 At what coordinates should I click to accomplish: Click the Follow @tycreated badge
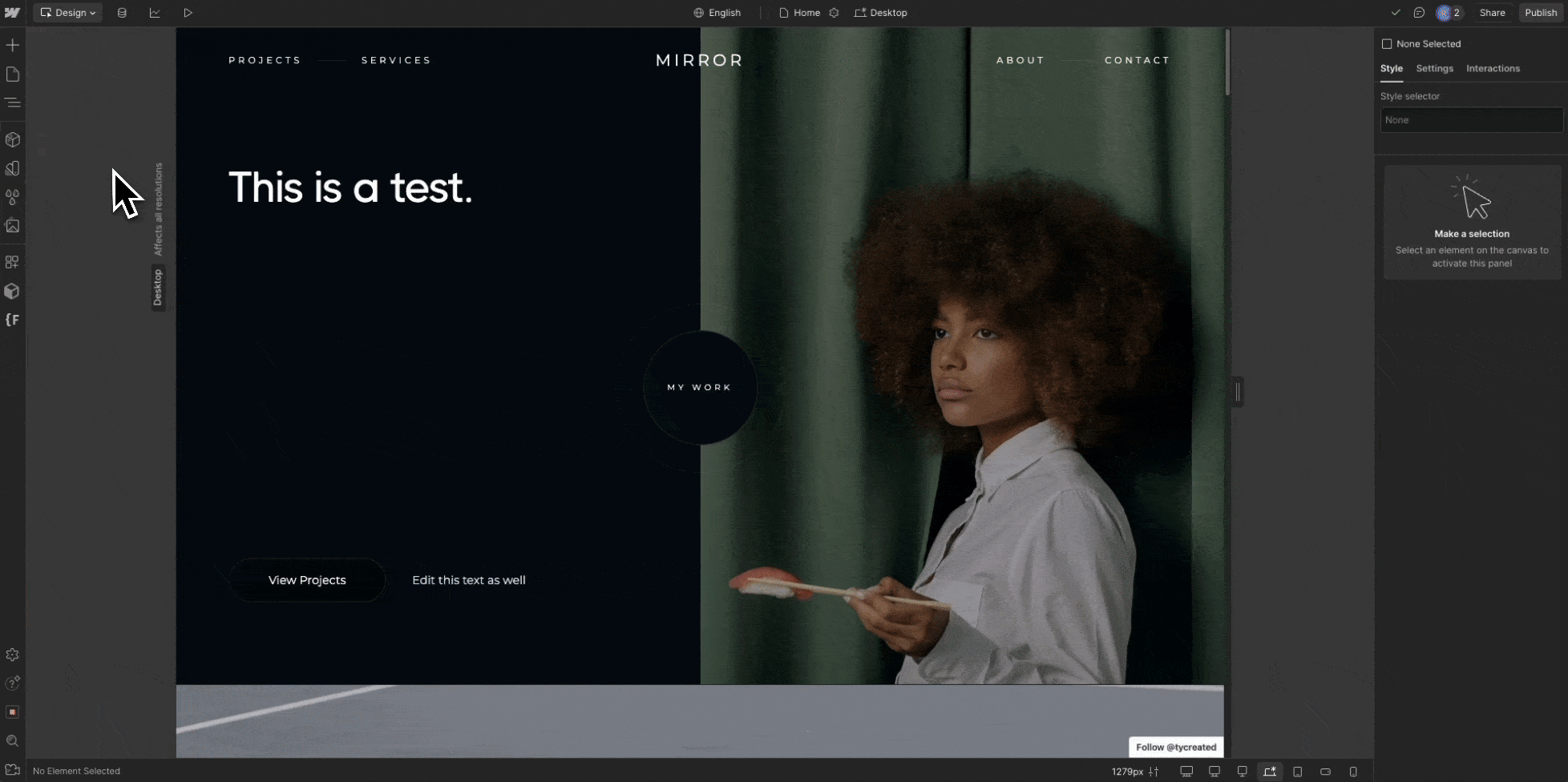coord(1176,747)
